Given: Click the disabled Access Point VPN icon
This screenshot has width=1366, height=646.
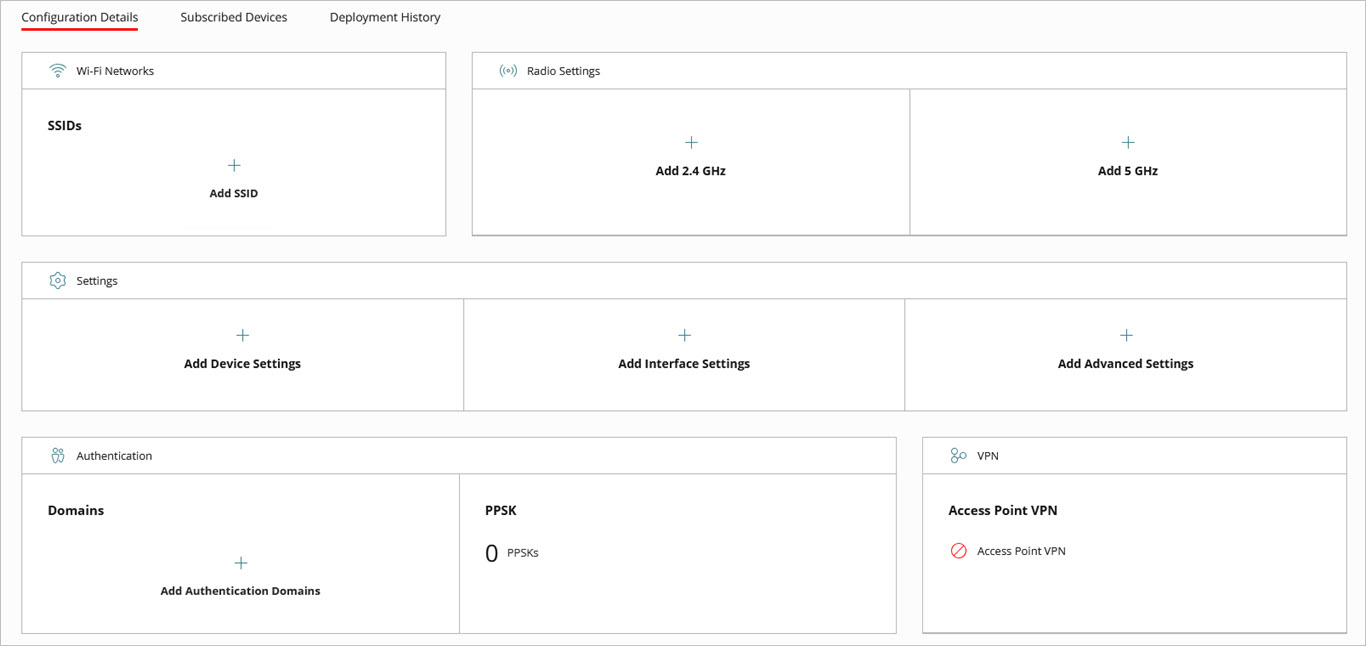Looking at the screenshot, I should point(957,550).
